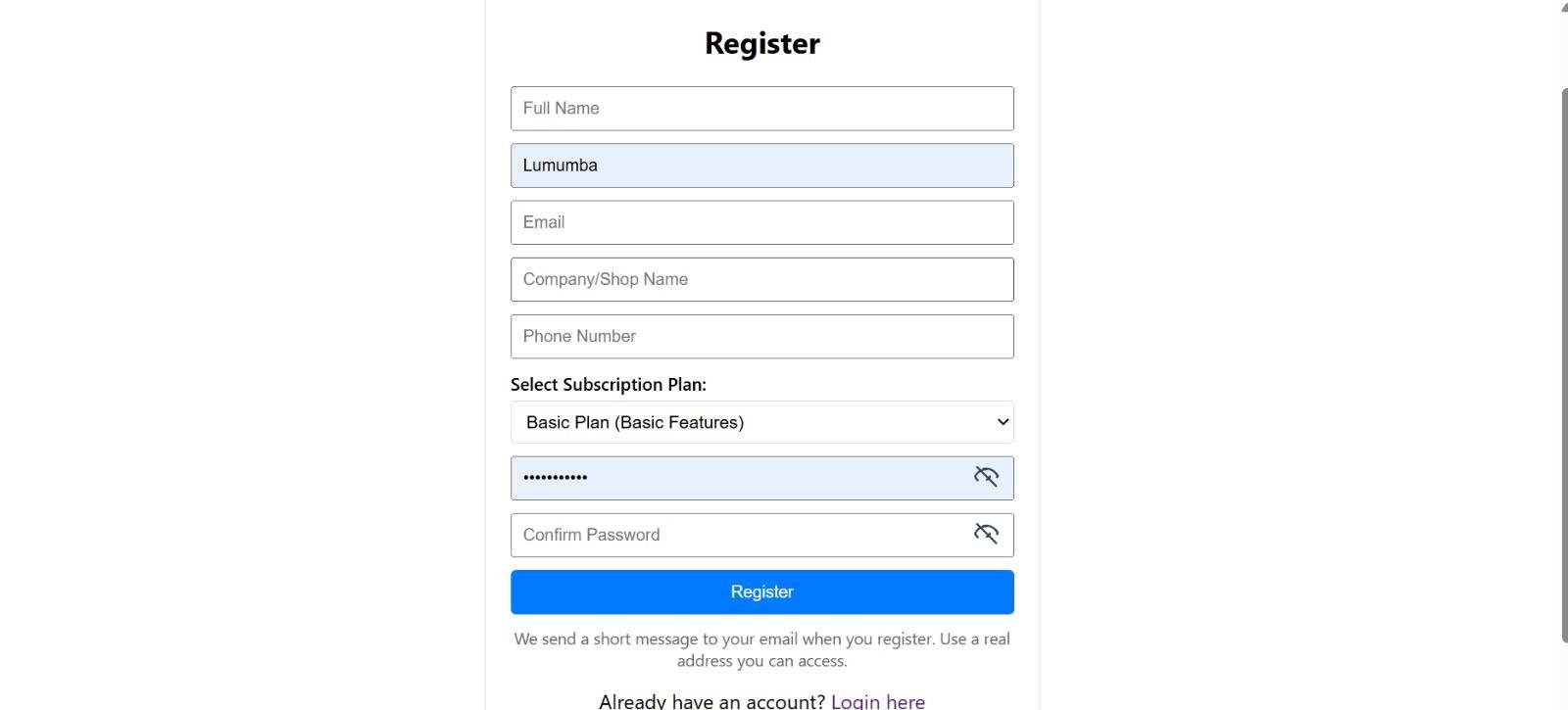Click into the Company/Shop Name field
Screen dimensions: 1568x710
click(x=761, y=279)
